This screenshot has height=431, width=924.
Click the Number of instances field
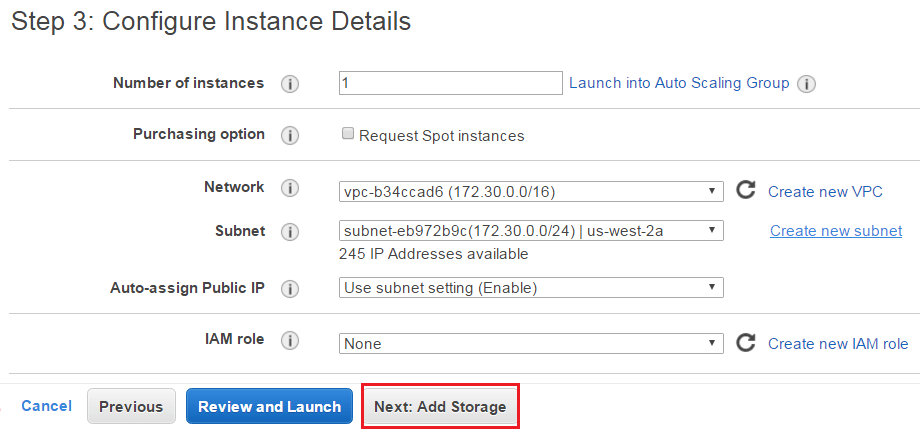[x=450, y=83]
